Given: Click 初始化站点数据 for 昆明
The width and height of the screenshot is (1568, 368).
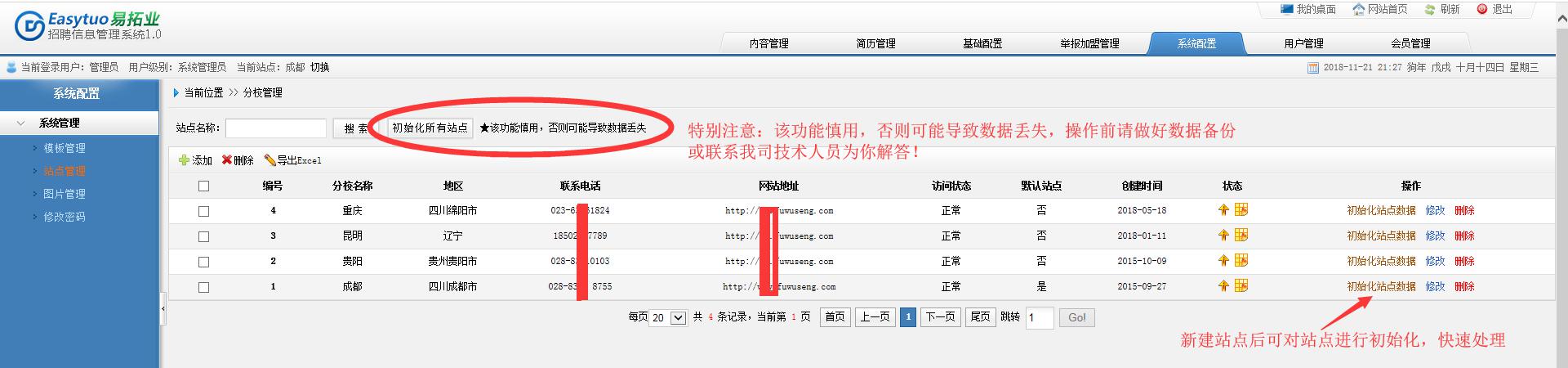Looking at the screenshot, I should click(1381, 236).
